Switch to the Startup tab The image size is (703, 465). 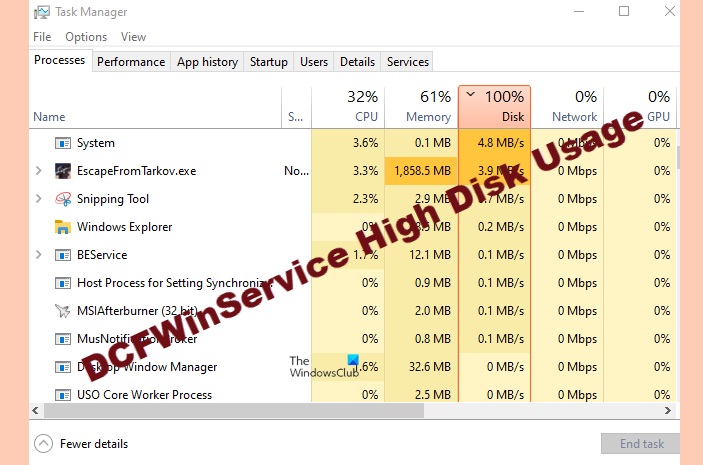(269, 62)
